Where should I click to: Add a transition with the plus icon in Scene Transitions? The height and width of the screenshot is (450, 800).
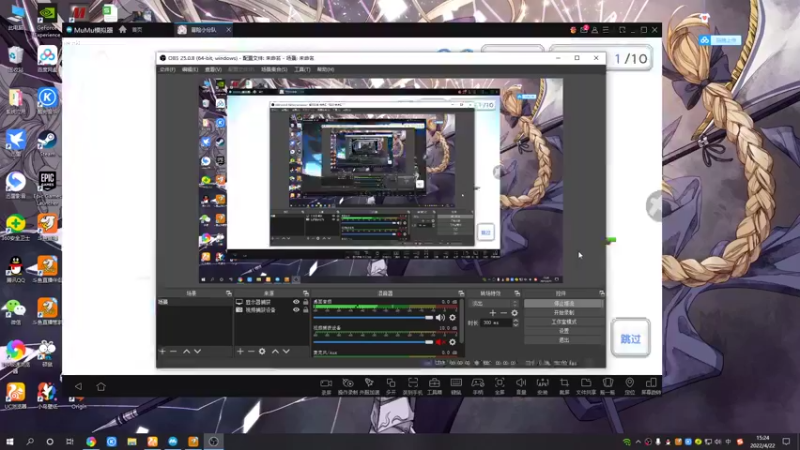(x=492, y=313)
